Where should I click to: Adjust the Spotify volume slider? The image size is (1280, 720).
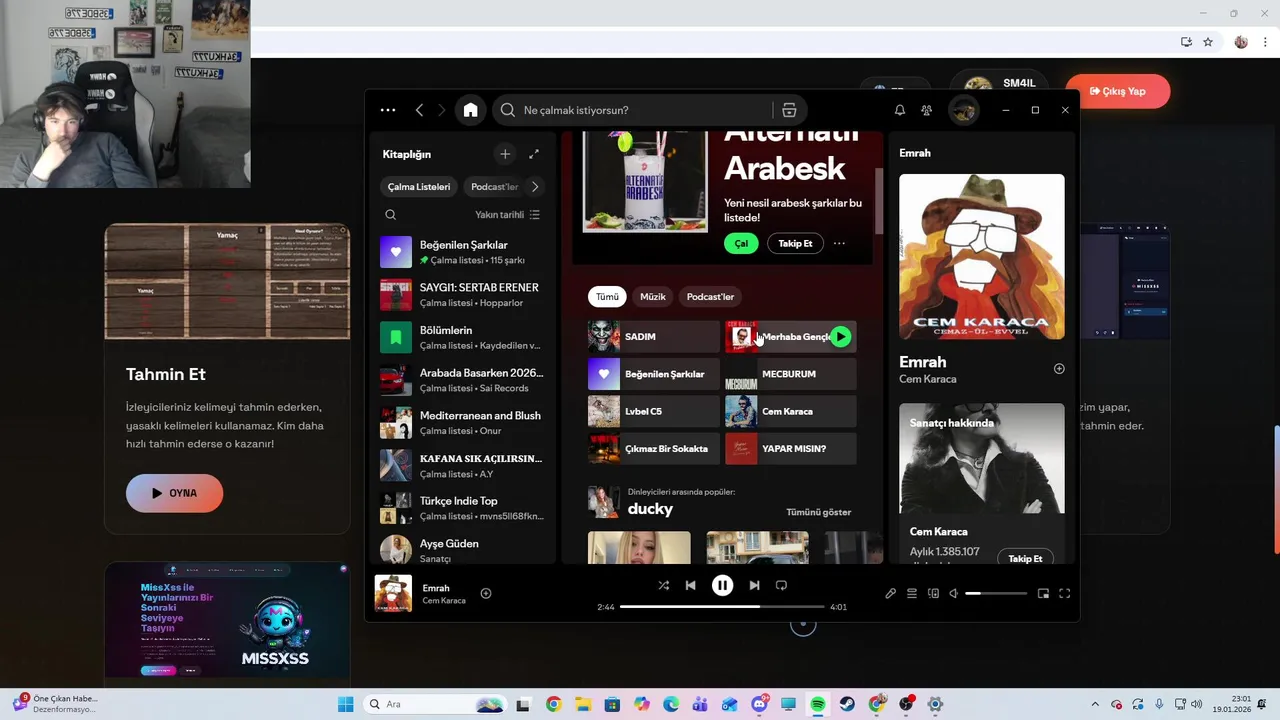tap(996, 593)
